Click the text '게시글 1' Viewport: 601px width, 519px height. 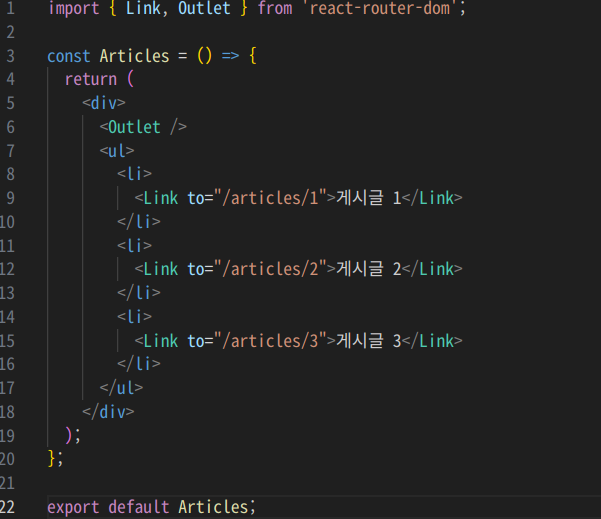[x=368, y=198]
